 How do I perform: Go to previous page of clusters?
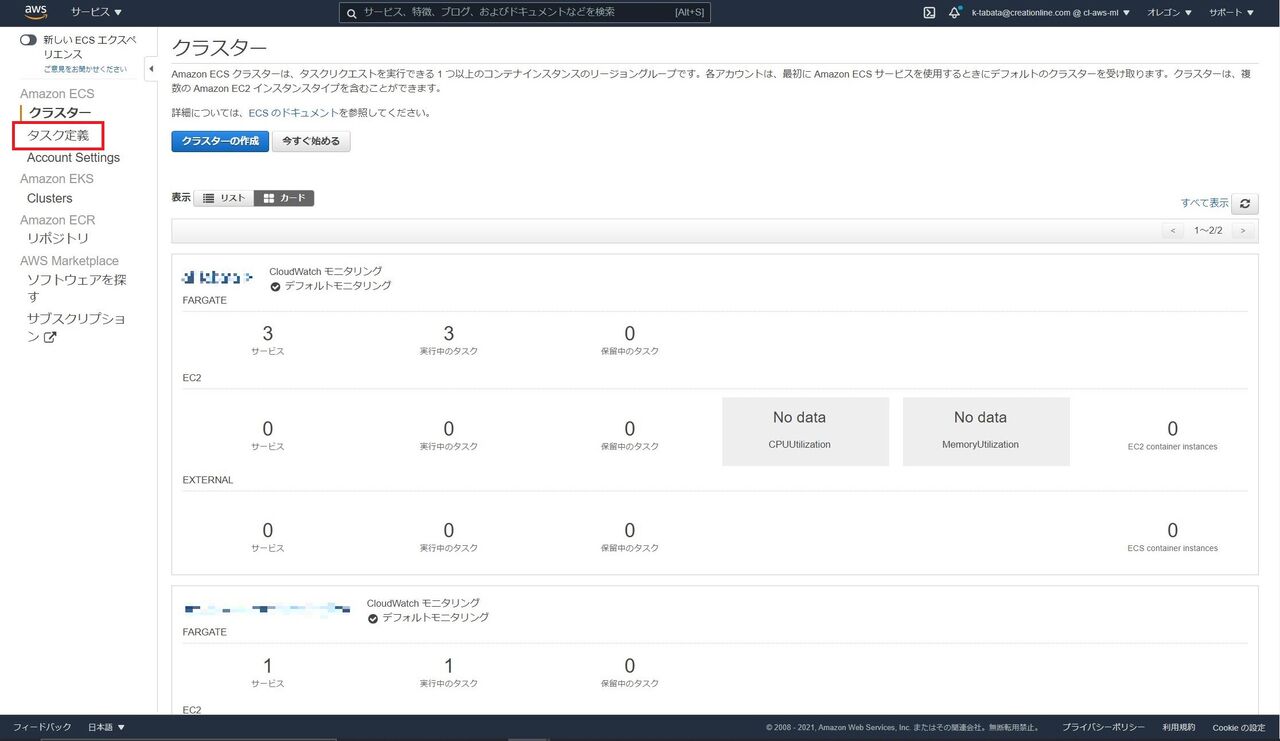tap(1173, 231)
